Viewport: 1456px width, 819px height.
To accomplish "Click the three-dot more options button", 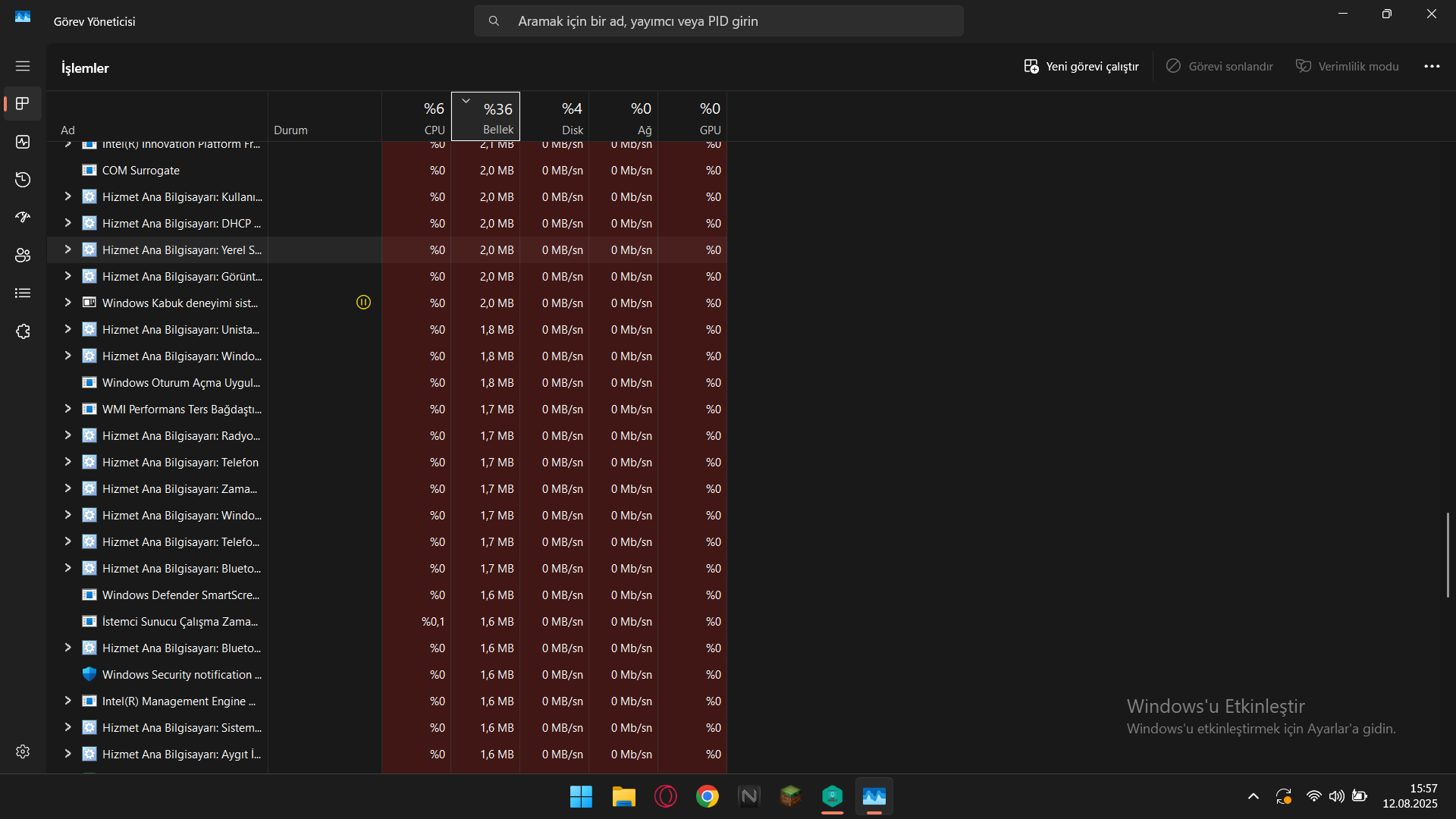I will tap(1432, 67).
